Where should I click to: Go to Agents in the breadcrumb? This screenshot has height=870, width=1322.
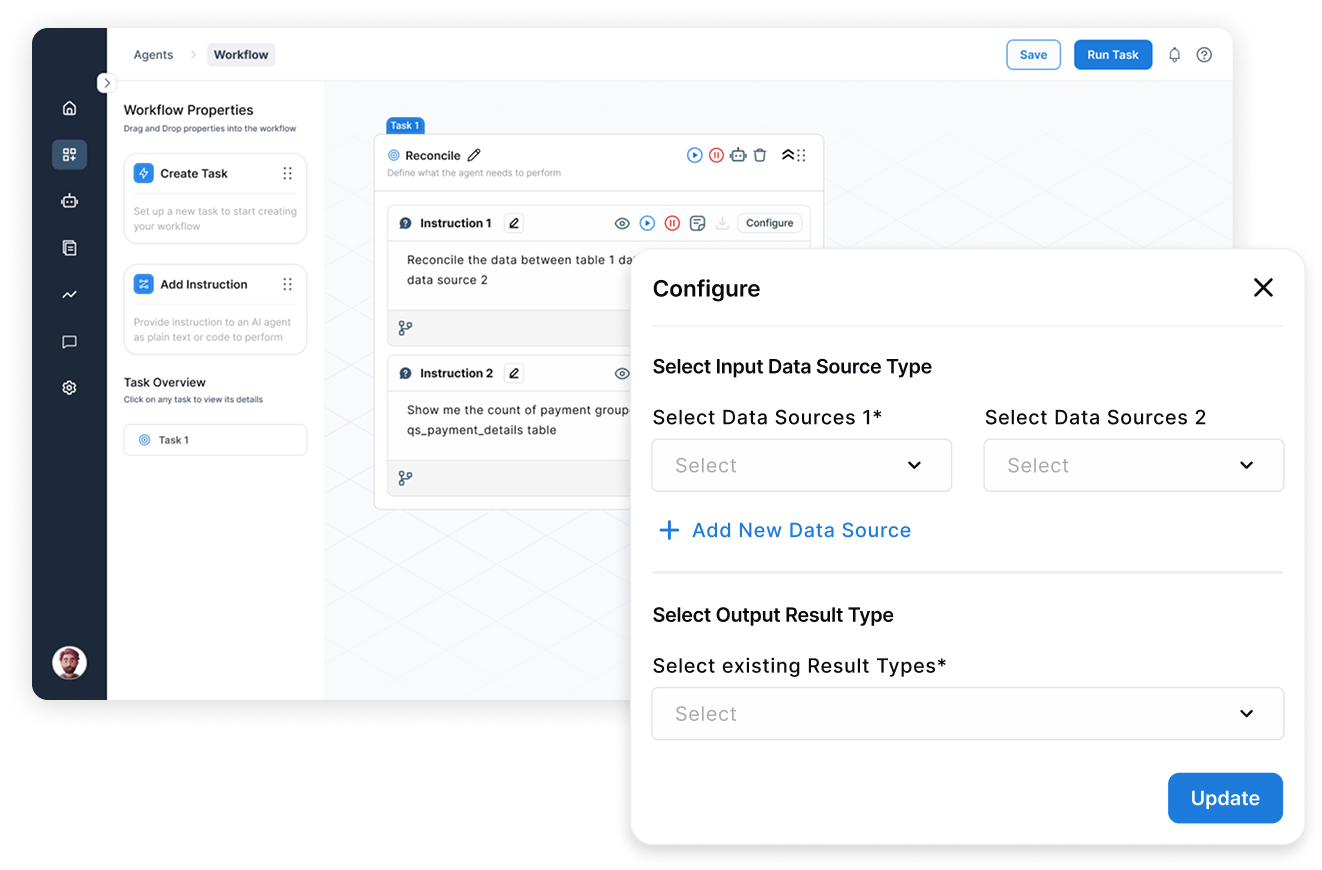153,55
